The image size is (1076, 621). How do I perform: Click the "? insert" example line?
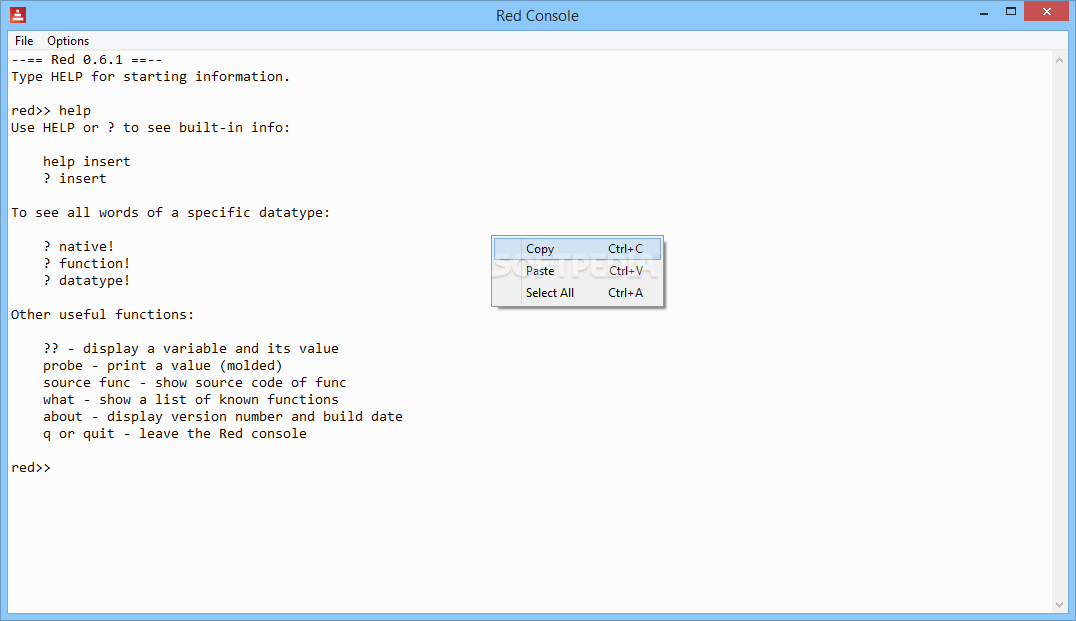(x=75, y=178)
